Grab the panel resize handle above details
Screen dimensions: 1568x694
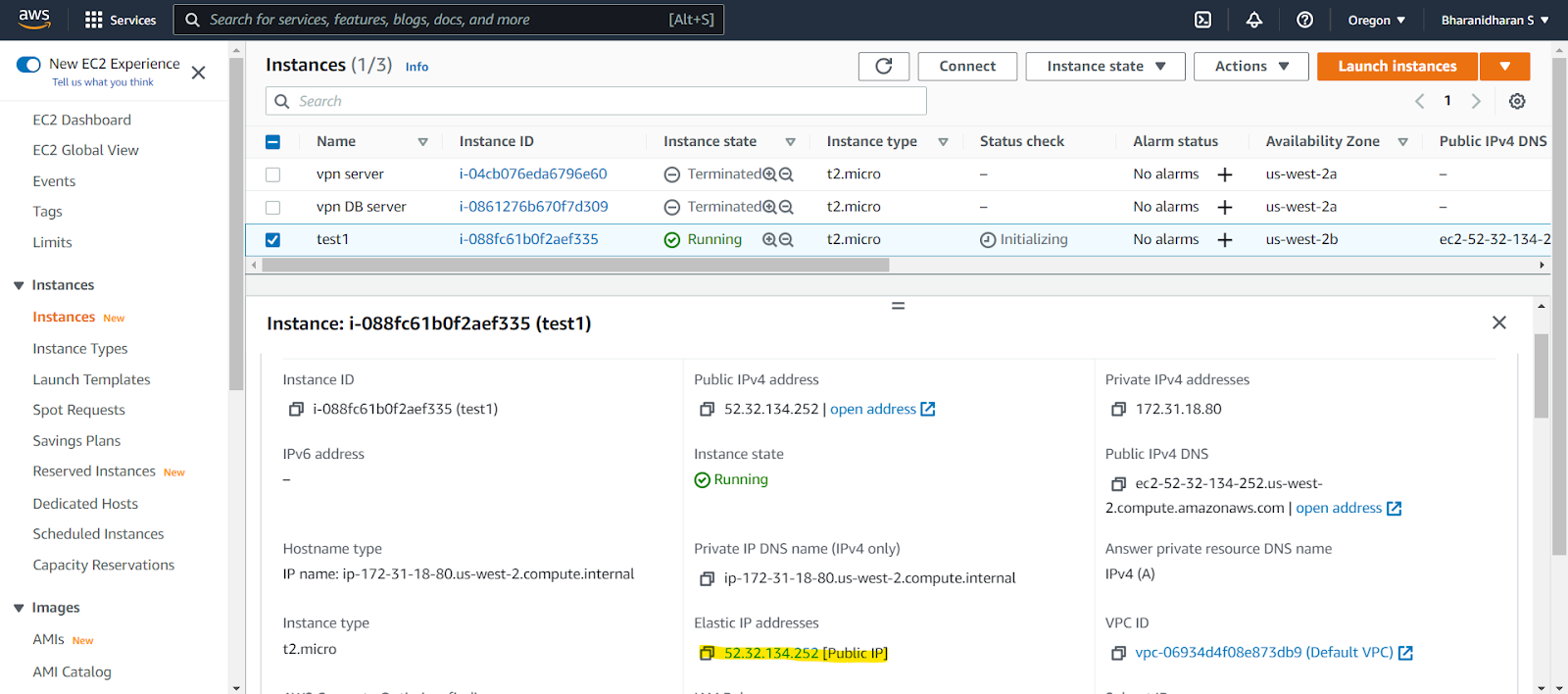tap(898, 306)
